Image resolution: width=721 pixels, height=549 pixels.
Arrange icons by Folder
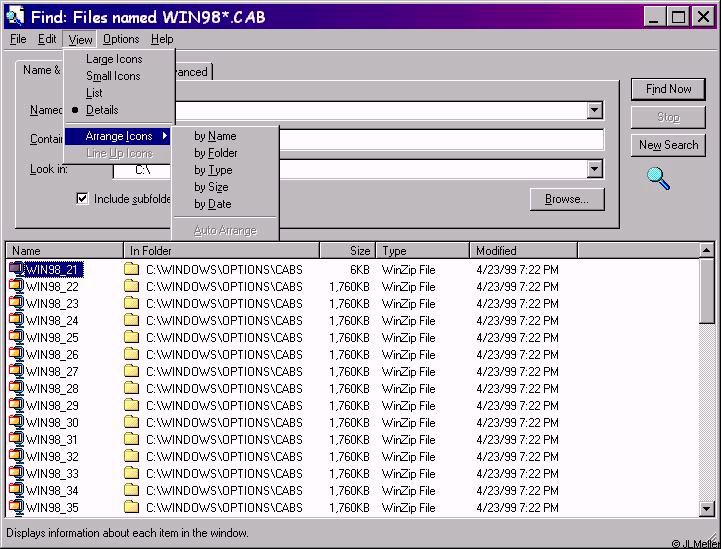click(216, 153)
